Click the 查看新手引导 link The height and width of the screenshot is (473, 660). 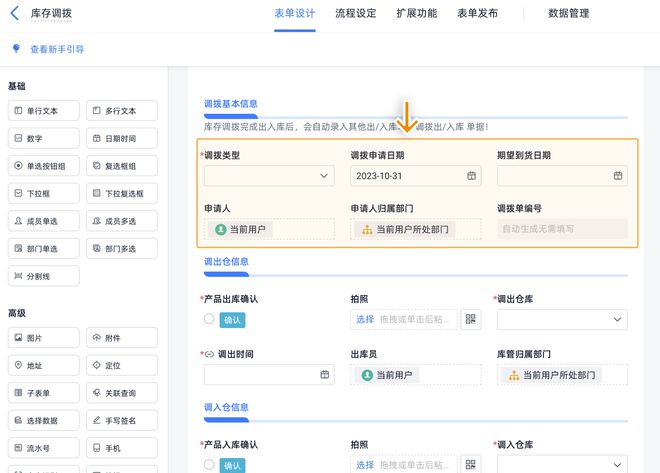[x=57, y=48]
